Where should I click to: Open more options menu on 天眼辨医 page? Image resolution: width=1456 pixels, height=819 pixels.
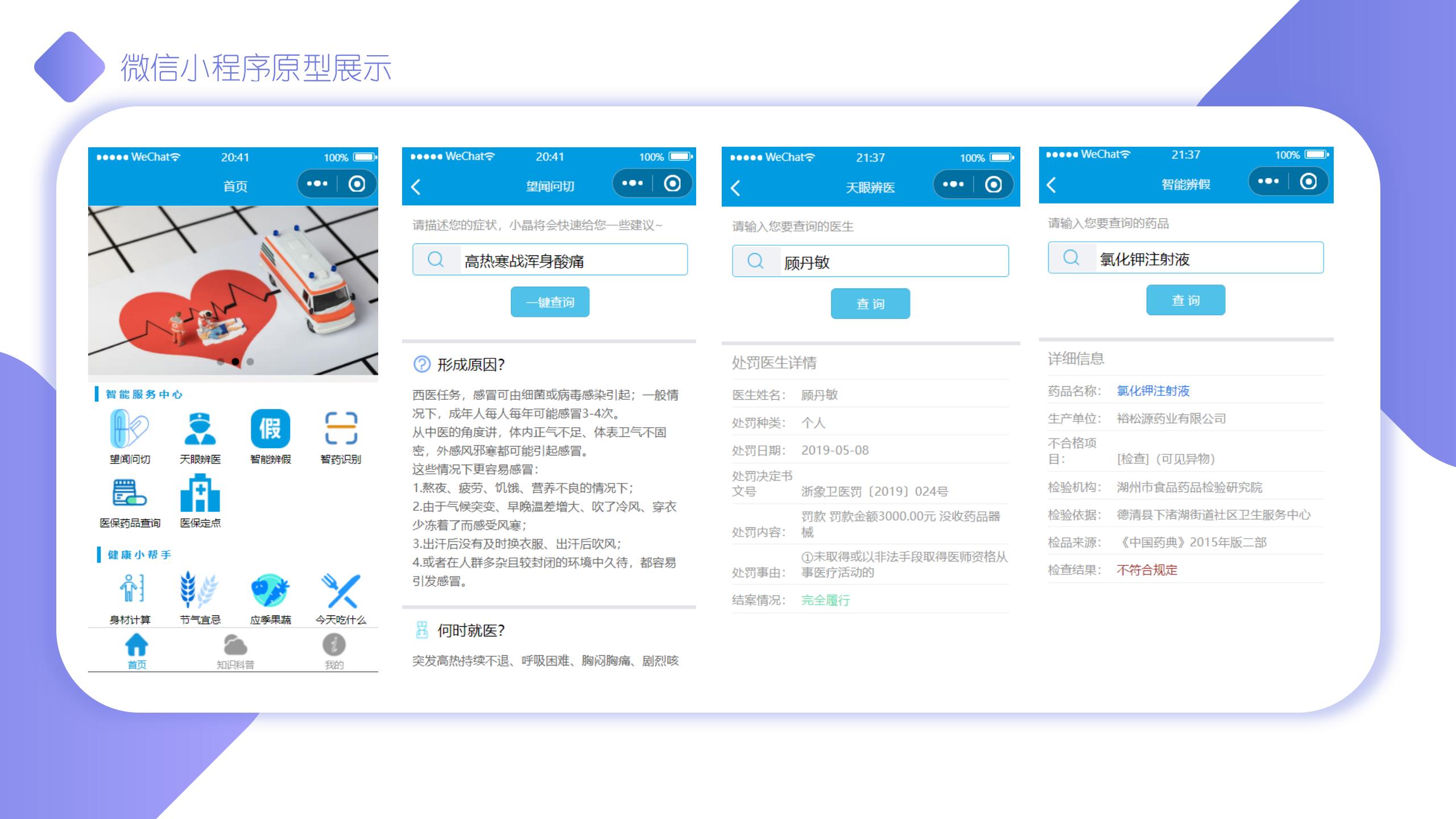(x=953, y=184)
